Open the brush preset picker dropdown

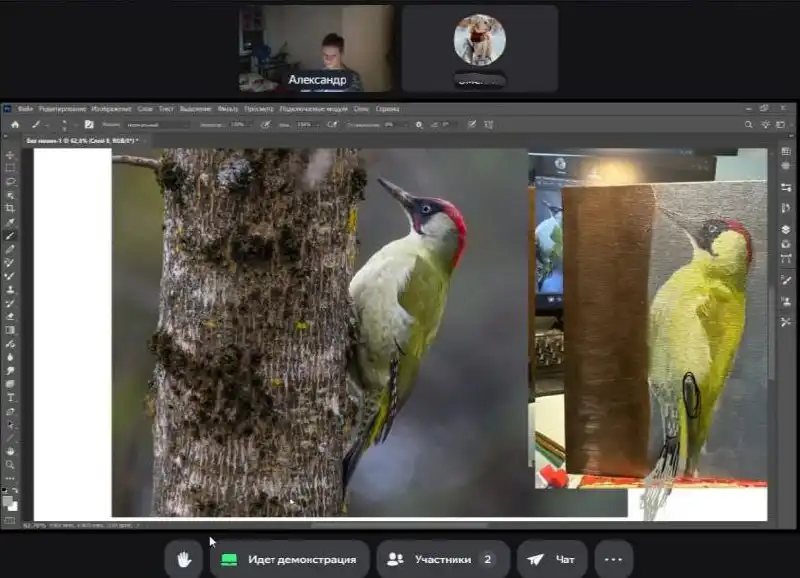tap(66, 124)
